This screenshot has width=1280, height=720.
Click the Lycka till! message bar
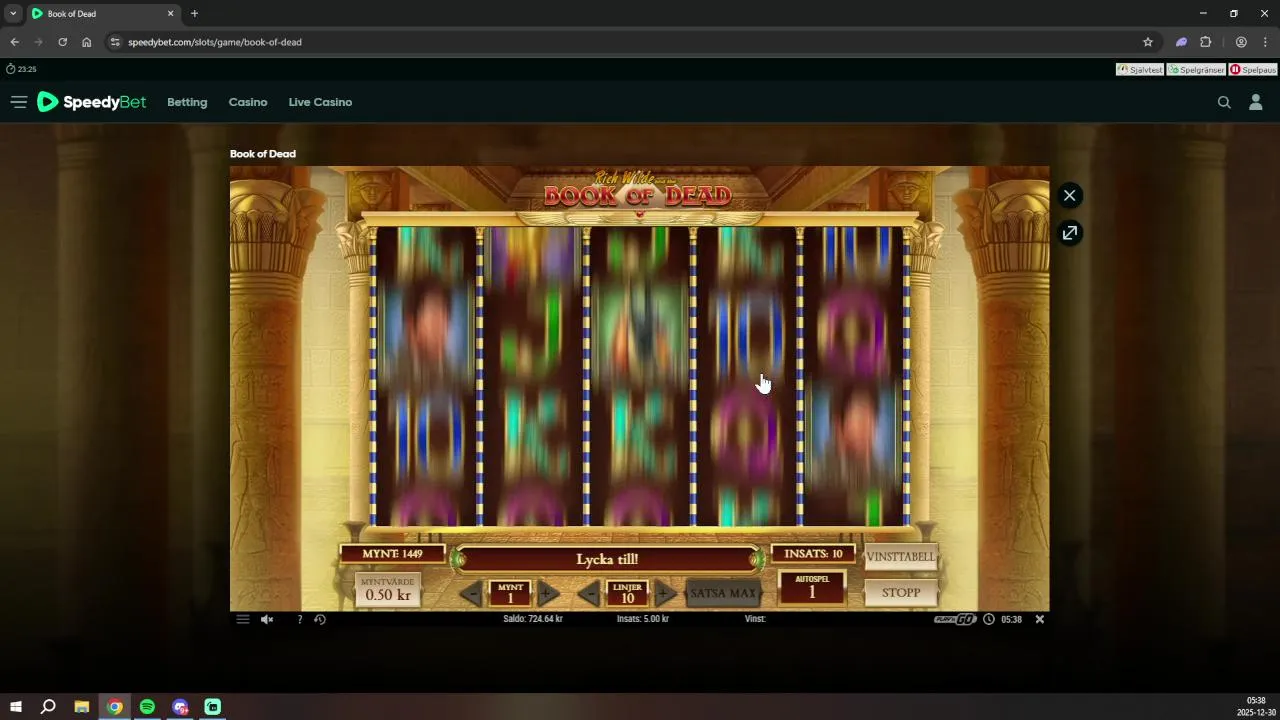pos(607,559)
